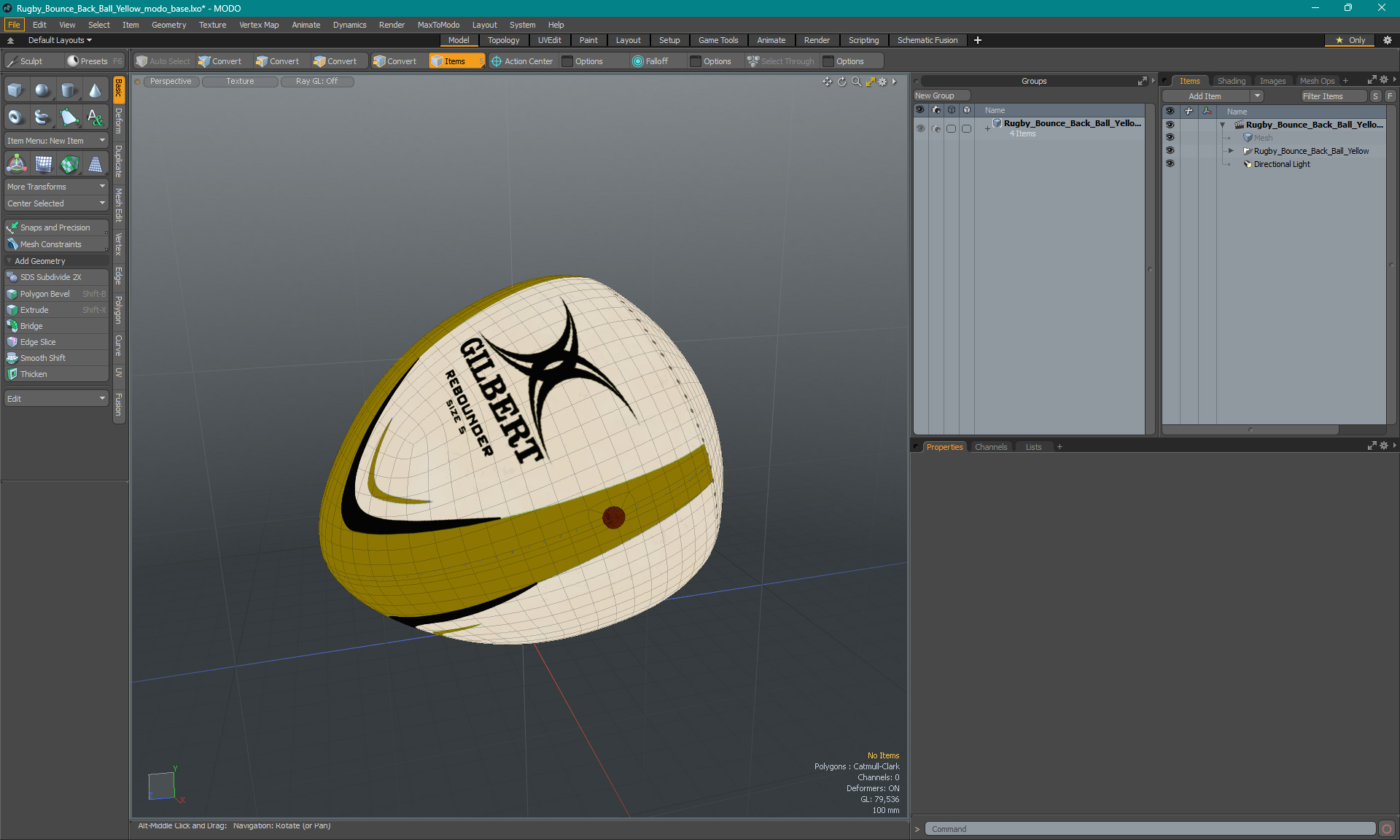Screen dimensions: 1400x840
Task: Click the viewport maximize arrow icon
Action: pyautogui.click(x=870, y=82)
